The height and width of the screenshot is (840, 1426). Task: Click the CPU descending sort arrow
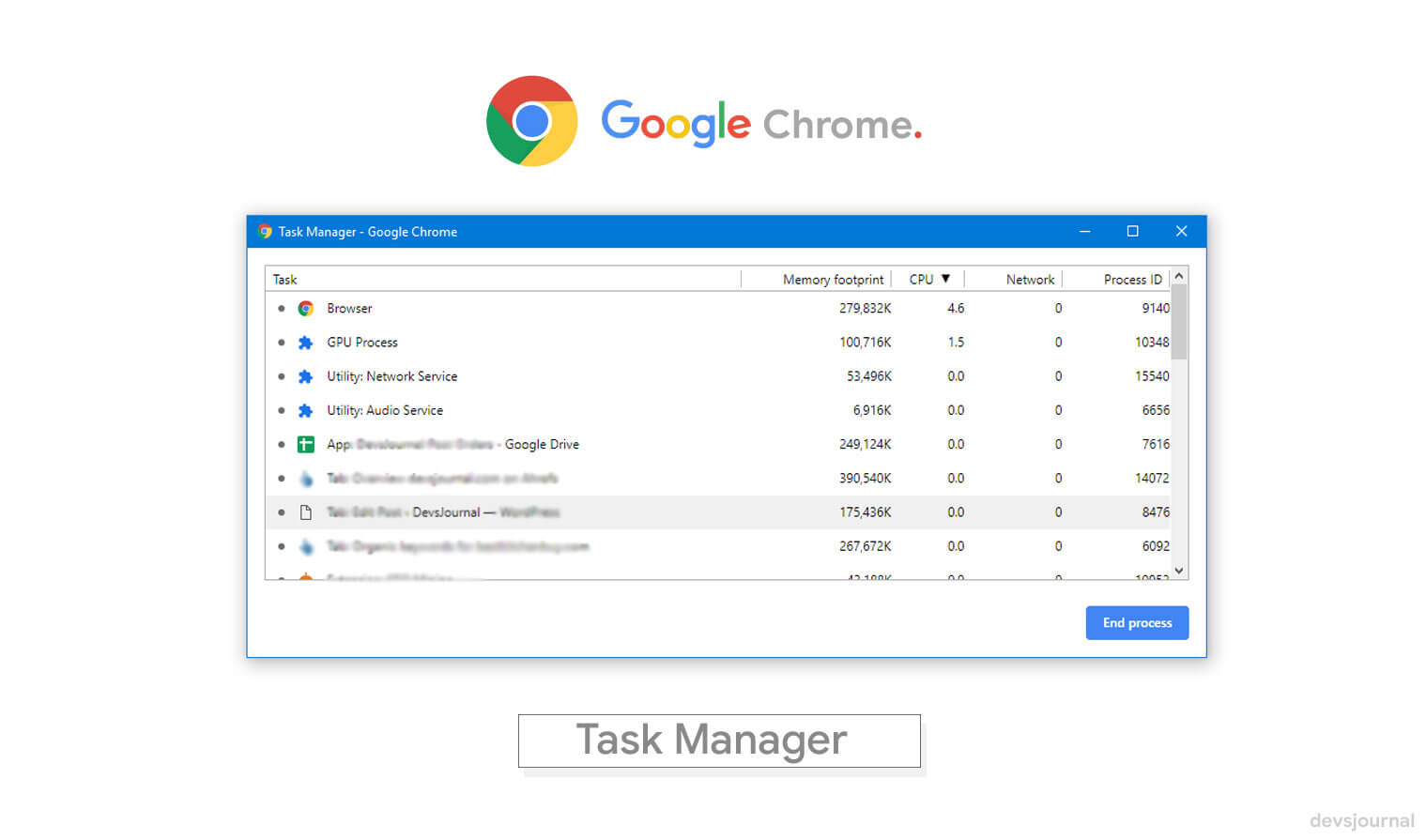(x=945, y=279)
